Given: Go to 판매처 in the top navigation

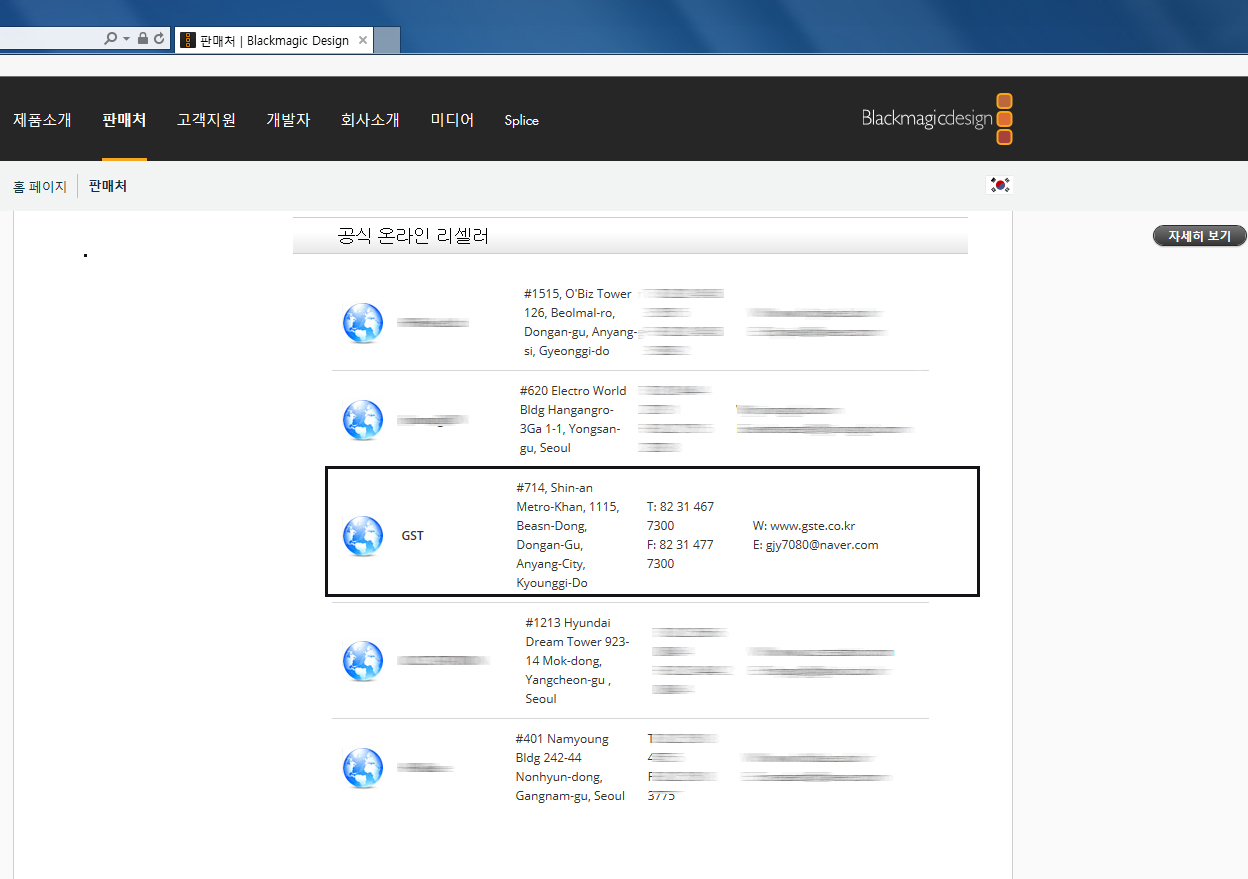Looking at the screenshot, I should pyautogui.click(x=124, y=120).
